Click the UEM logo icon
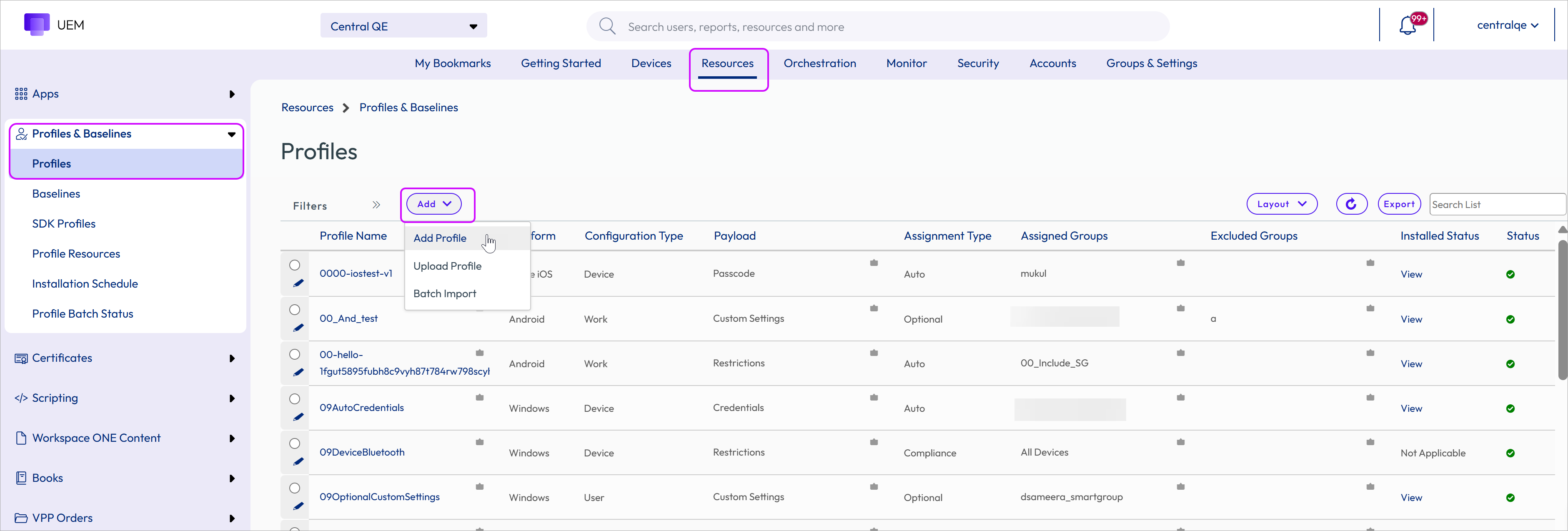 pyautogui.click(x=37, y=24)
